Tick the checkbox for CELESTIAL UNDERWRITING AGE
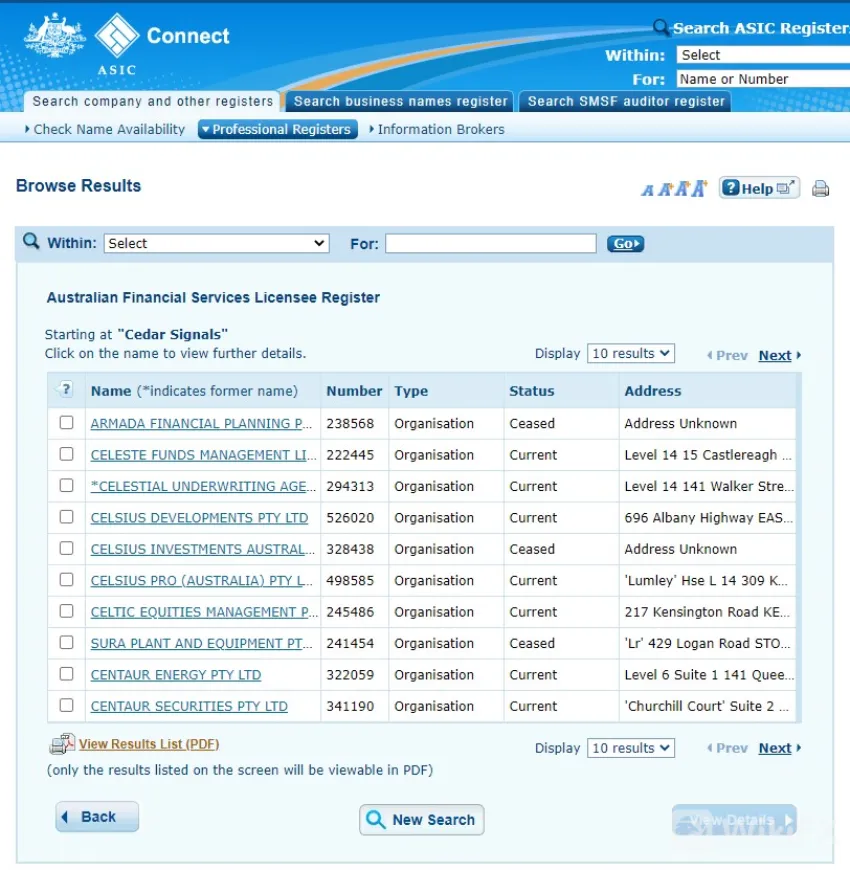Image resolution: width=850 pixels, height=870 pixels. tap(67, 485)
